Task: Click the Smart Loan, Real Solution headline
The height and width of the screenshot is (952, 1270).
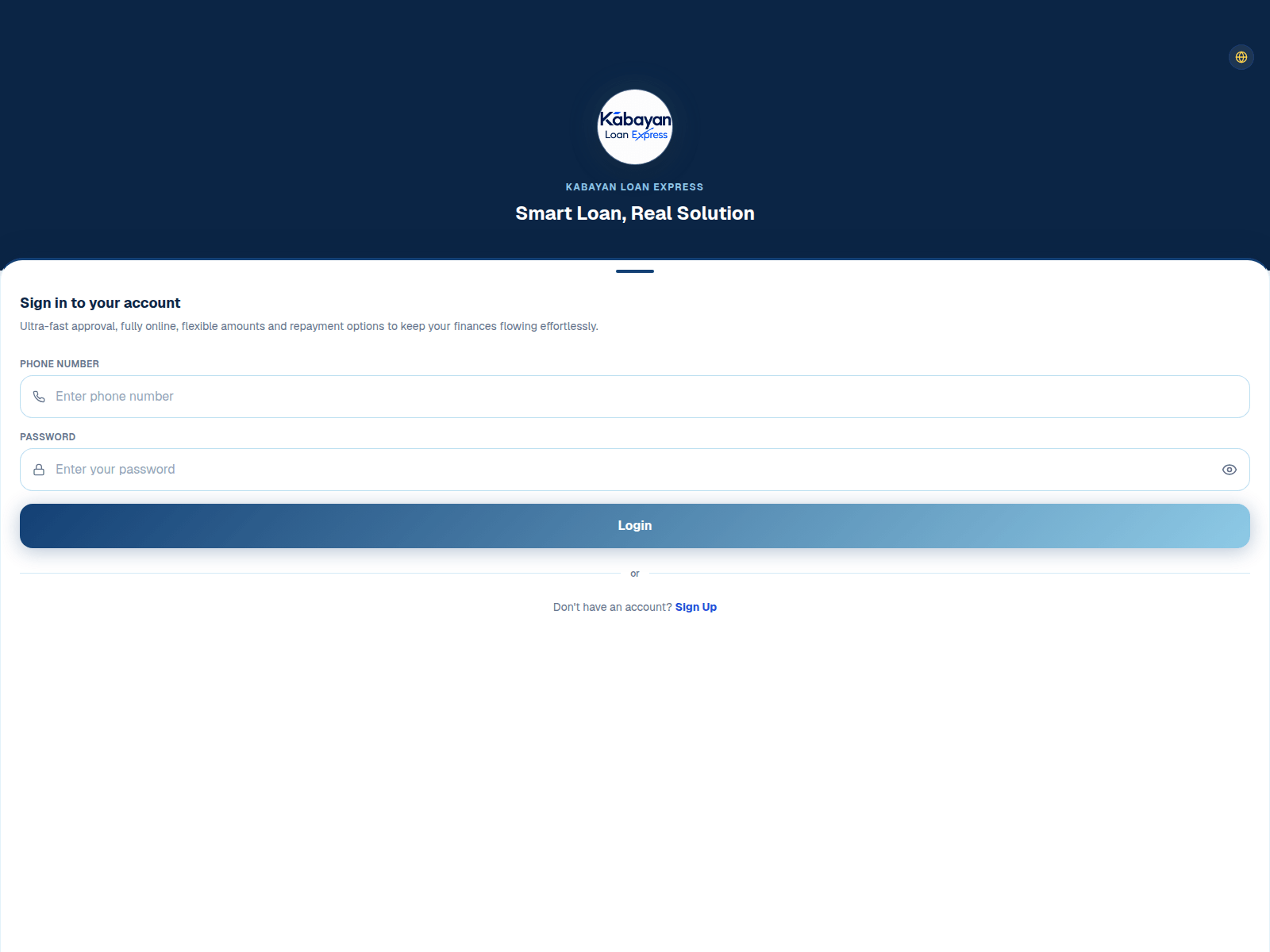Action: [635, 213]
